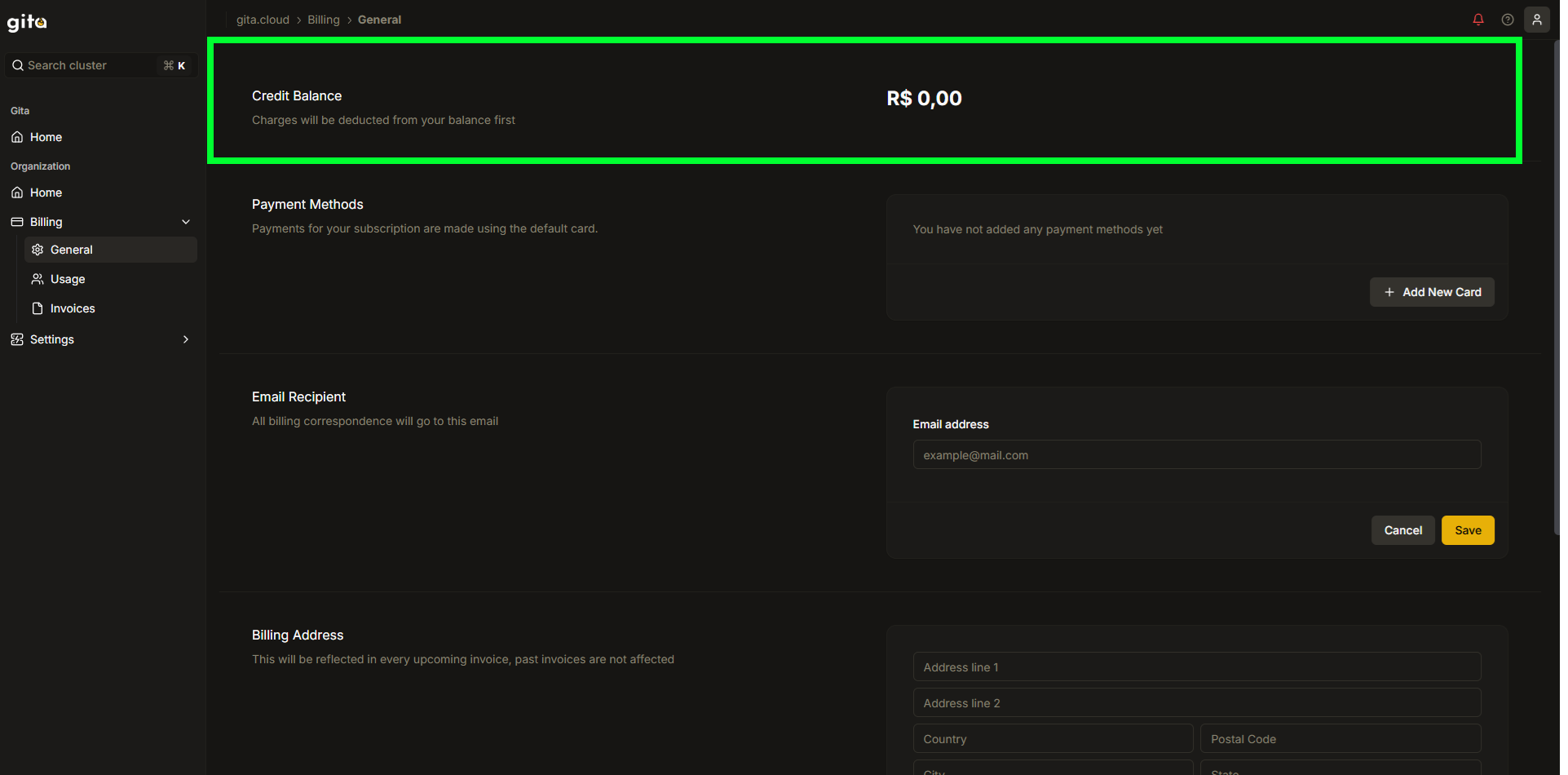Click the Address line 1 field
The height and width of the screenshot is (775, 1568).
1197,666
